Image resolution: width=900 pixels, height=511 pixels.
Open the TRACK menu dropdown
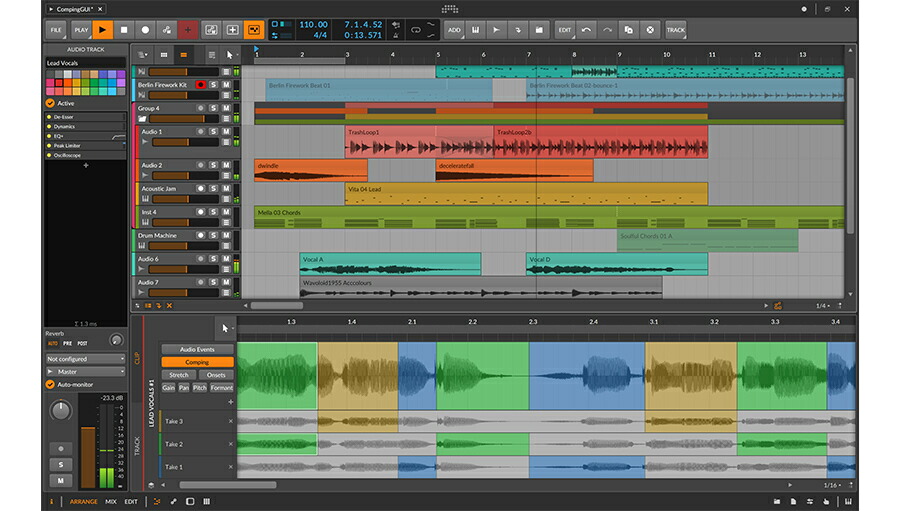point(676,30)
